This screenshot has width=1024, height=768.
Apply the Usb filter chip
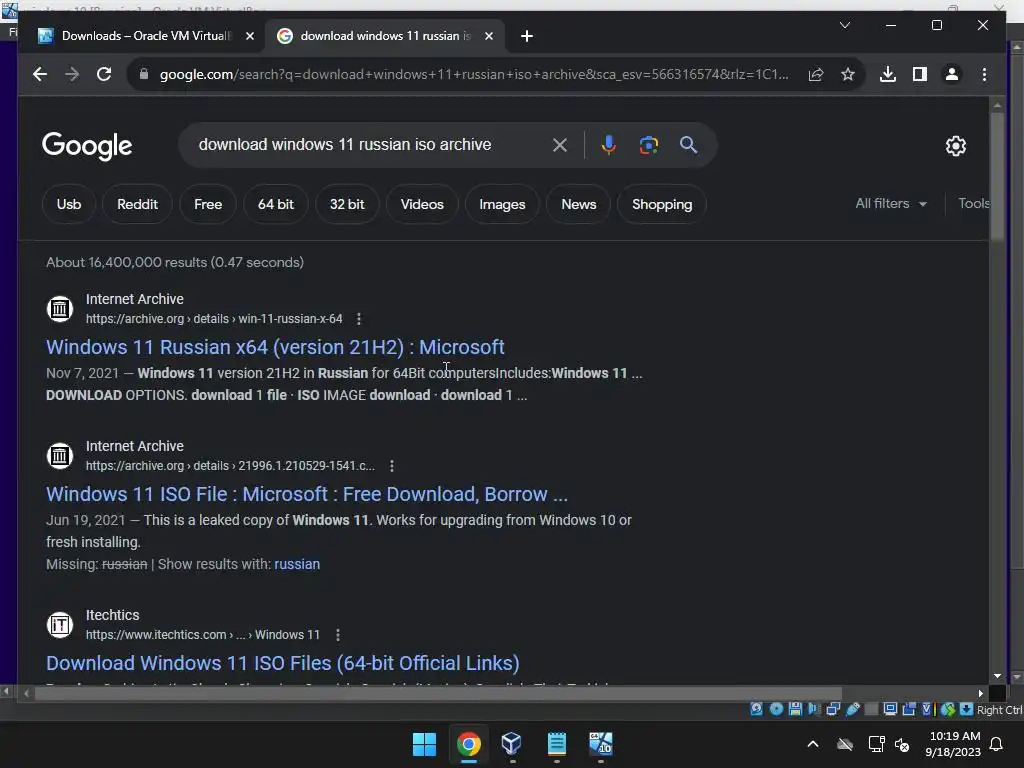click(69, 204)
